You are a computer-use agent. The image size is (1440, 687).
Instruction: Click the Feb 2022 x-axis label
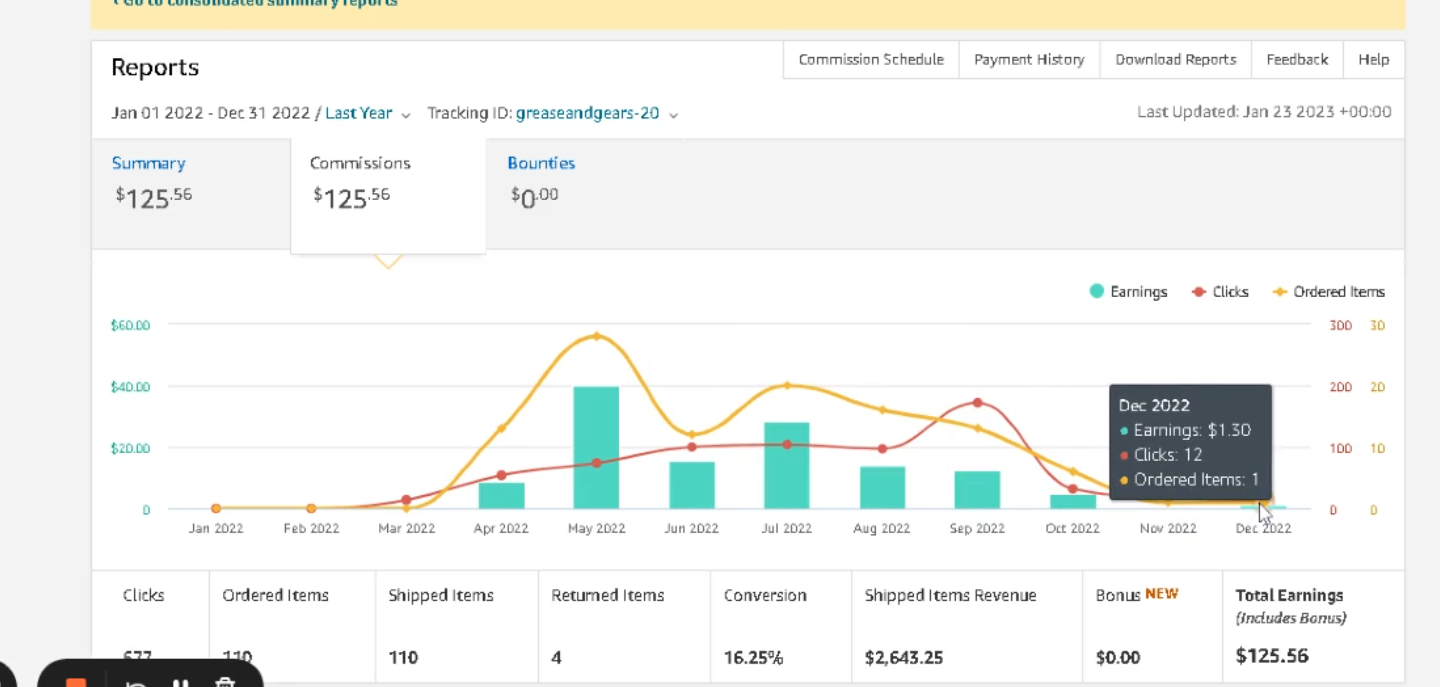coord(311,528)
